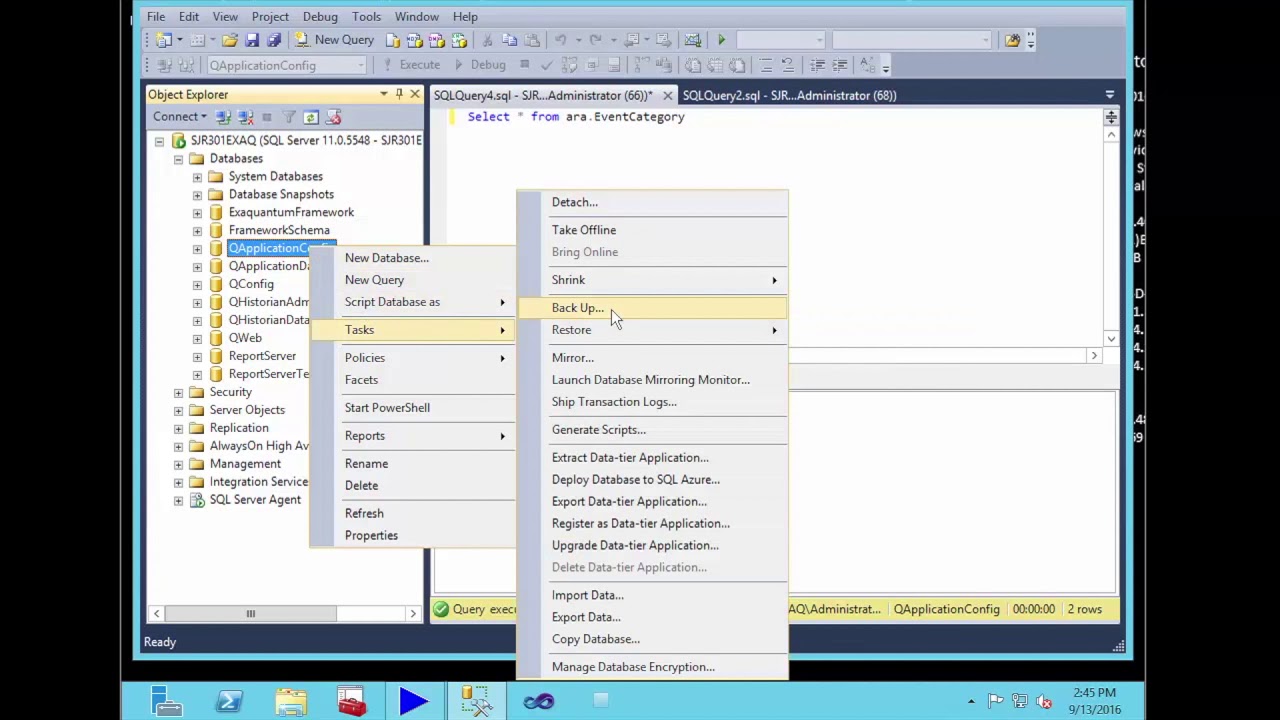Open the Tools menu
Image resolution: width=1280 pixels, height=720 pixels.
(366, 17)
